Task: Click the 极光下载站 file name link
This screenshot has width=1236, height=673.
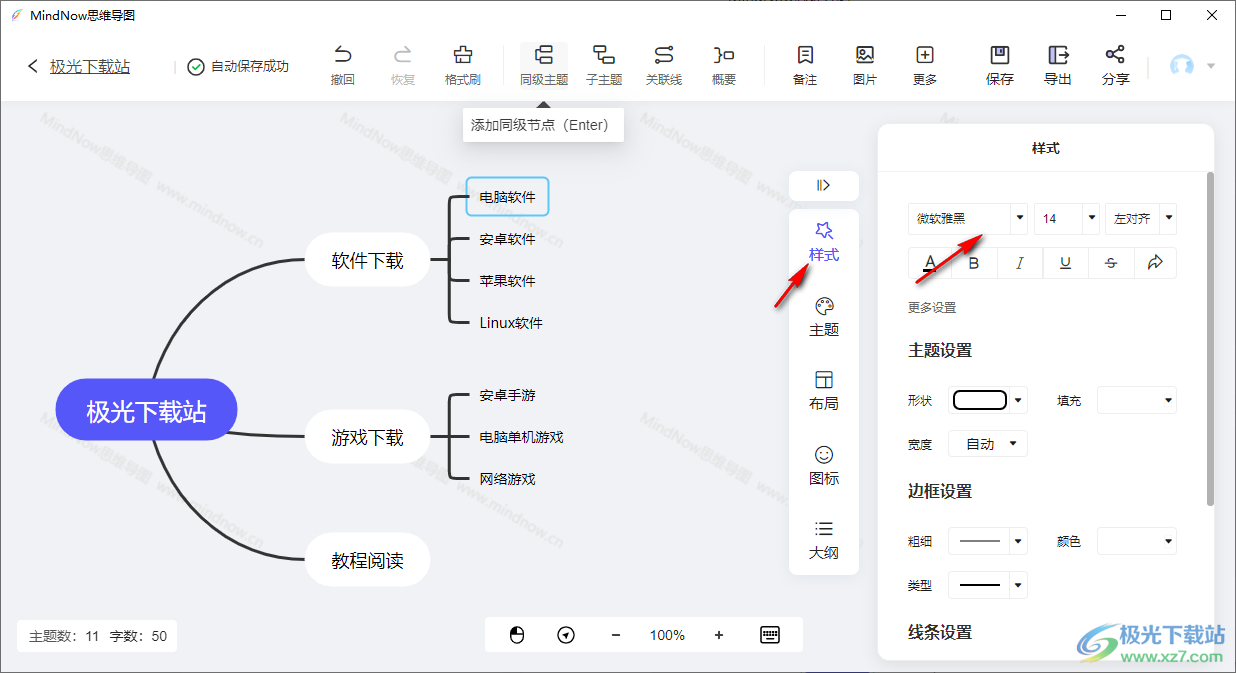Action: click(90, 66)
